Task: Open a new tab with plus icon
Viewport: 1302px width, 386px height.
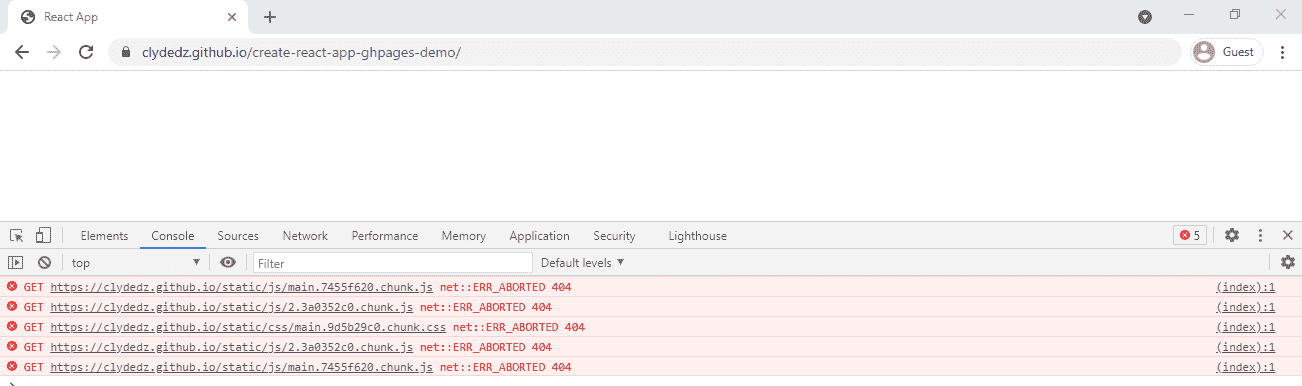Action: 270,17
